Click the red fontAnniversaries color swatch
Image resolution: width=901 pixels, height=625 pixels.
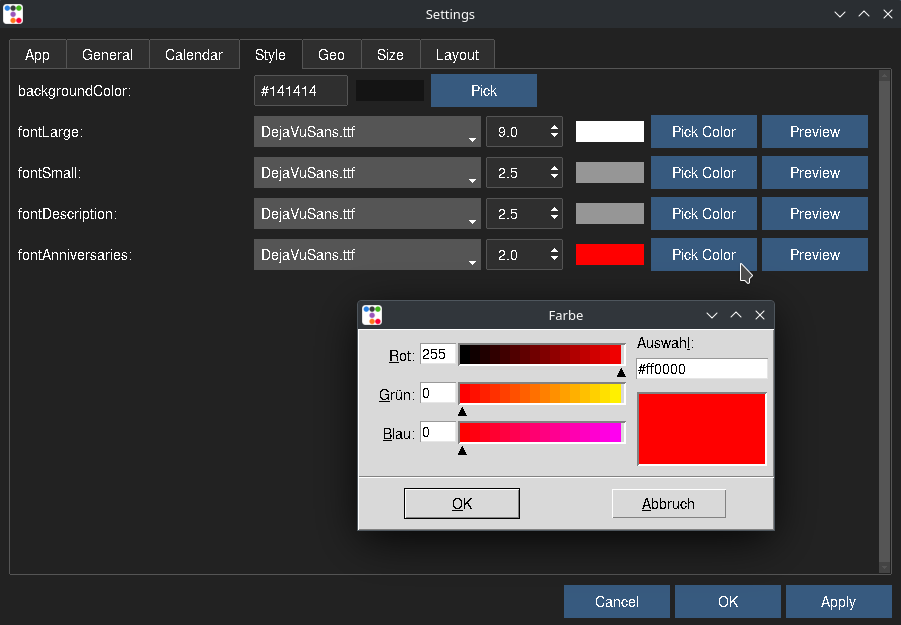pos(610,254)
